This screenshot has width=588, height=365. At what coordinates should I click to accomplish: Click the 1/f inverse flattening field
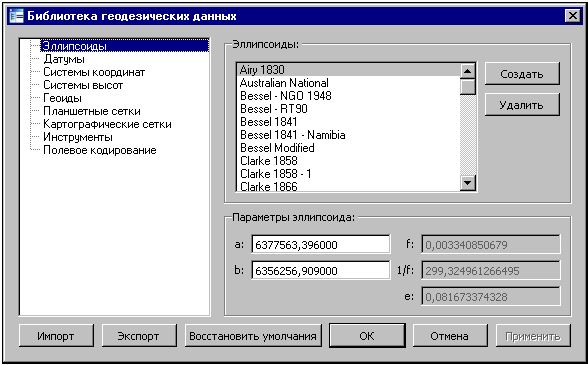(x=490, y=271)
